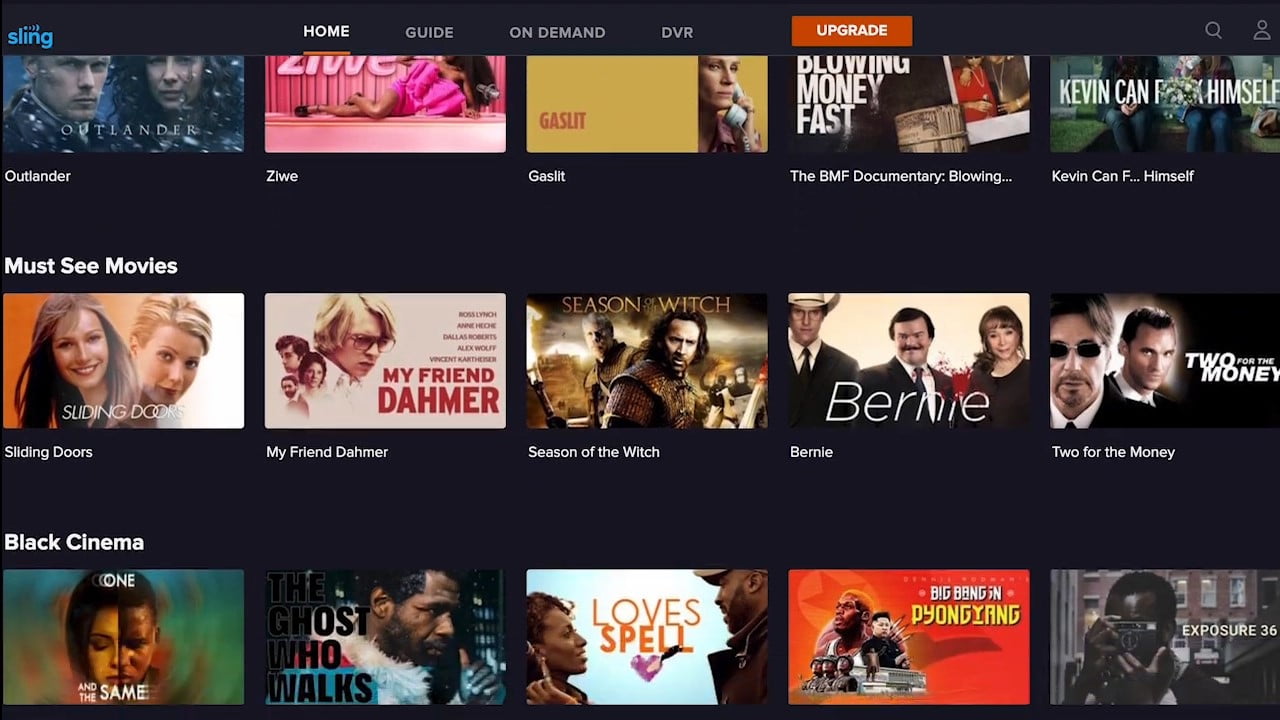Select The BMF Documentary: Blowing Money Fast
This screenshot has height=720, width=1280.
click(x=909, y=100)
